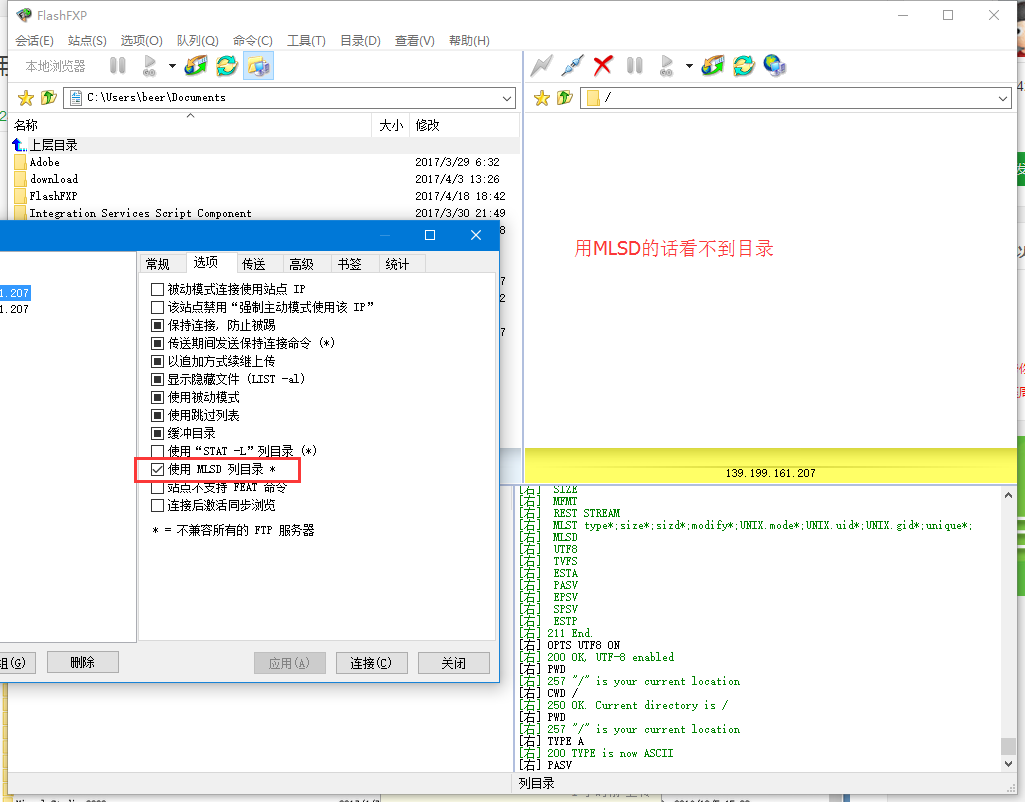Open the 帮助(H) menu
Image resolution: width=1025 pixels, height=802 pixels.
469,41
